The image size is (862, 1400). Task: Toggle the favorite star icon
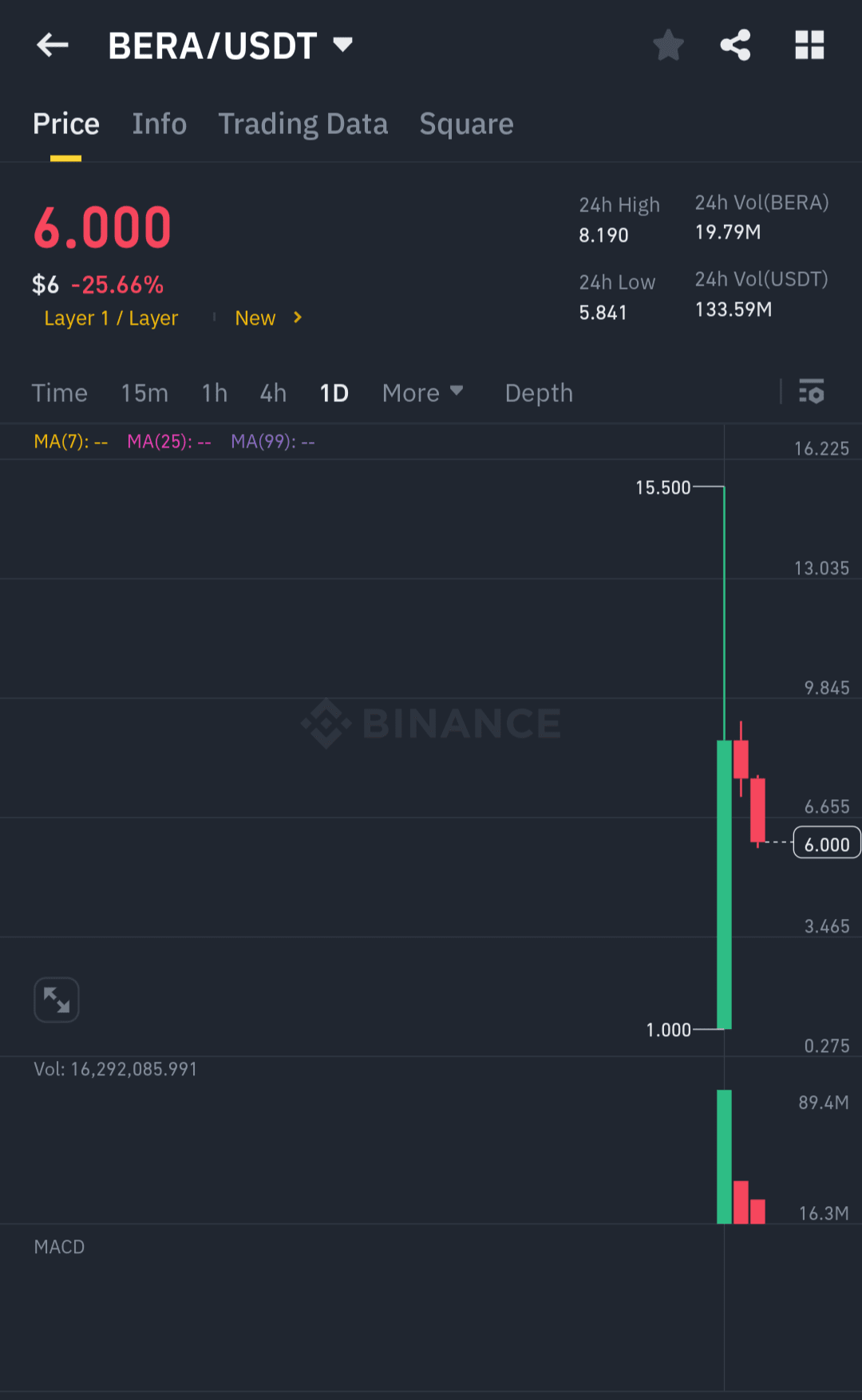click(x=668, y=45)
